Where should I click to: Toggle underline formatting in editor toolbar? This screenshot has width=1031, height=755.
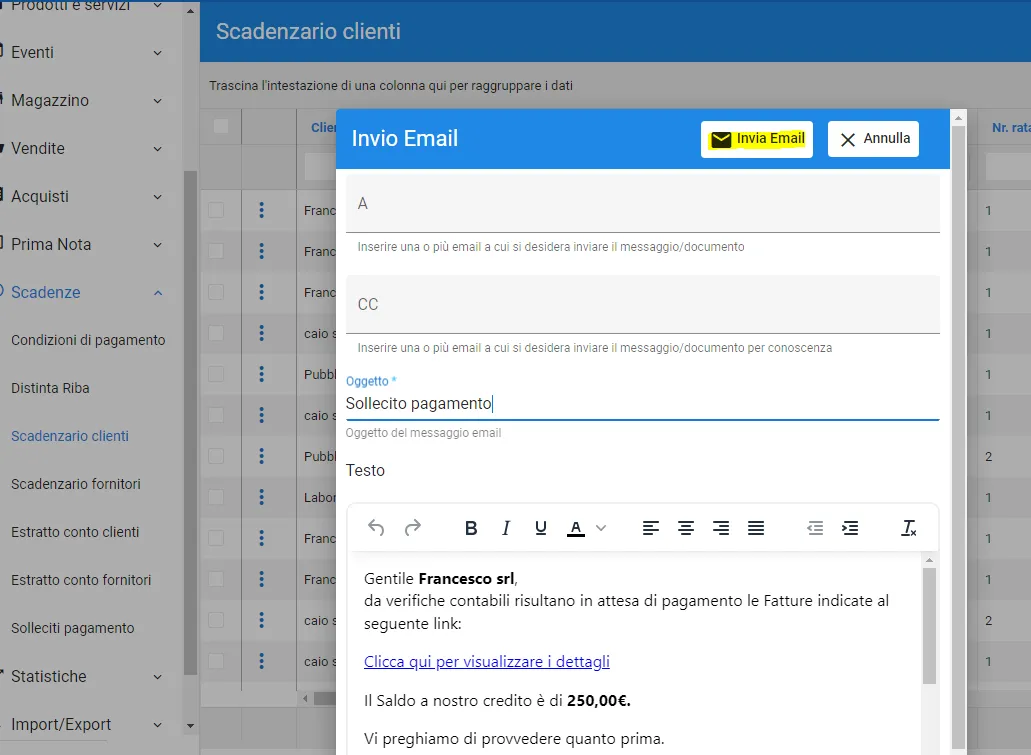[x=541, y=528]
